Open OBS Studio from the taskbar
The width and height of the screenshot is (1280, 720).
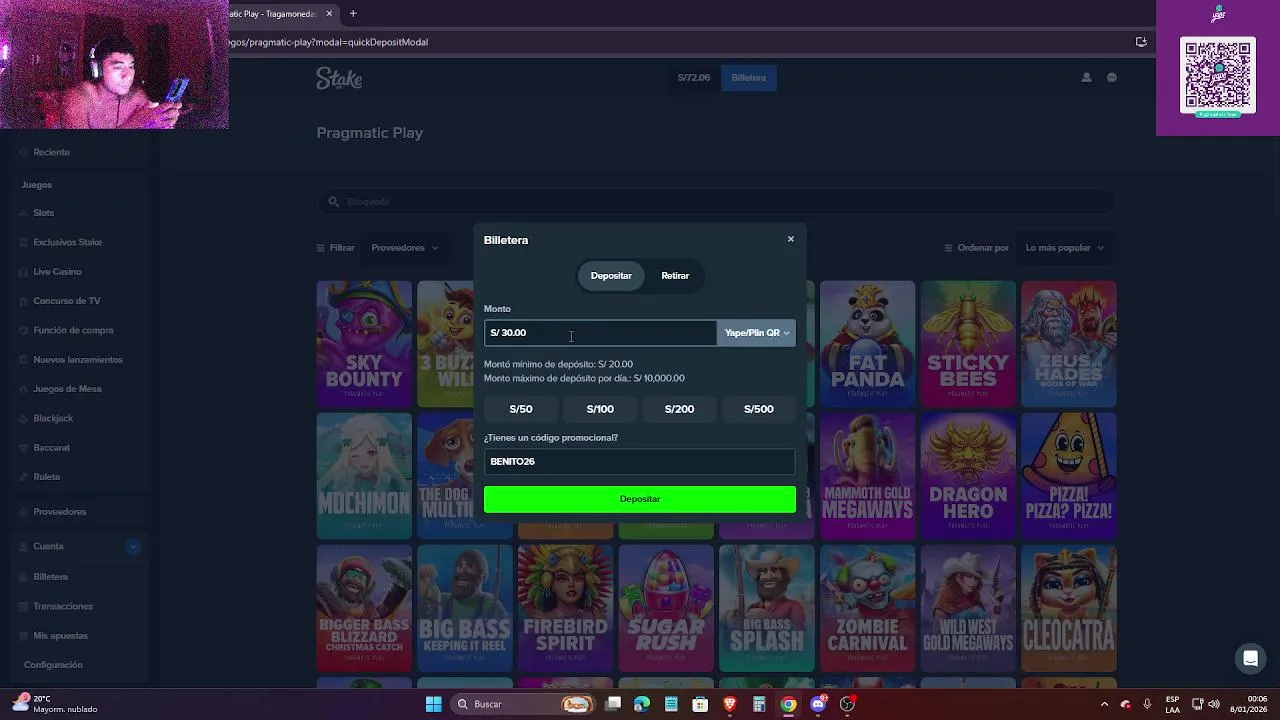click(847, 704)
